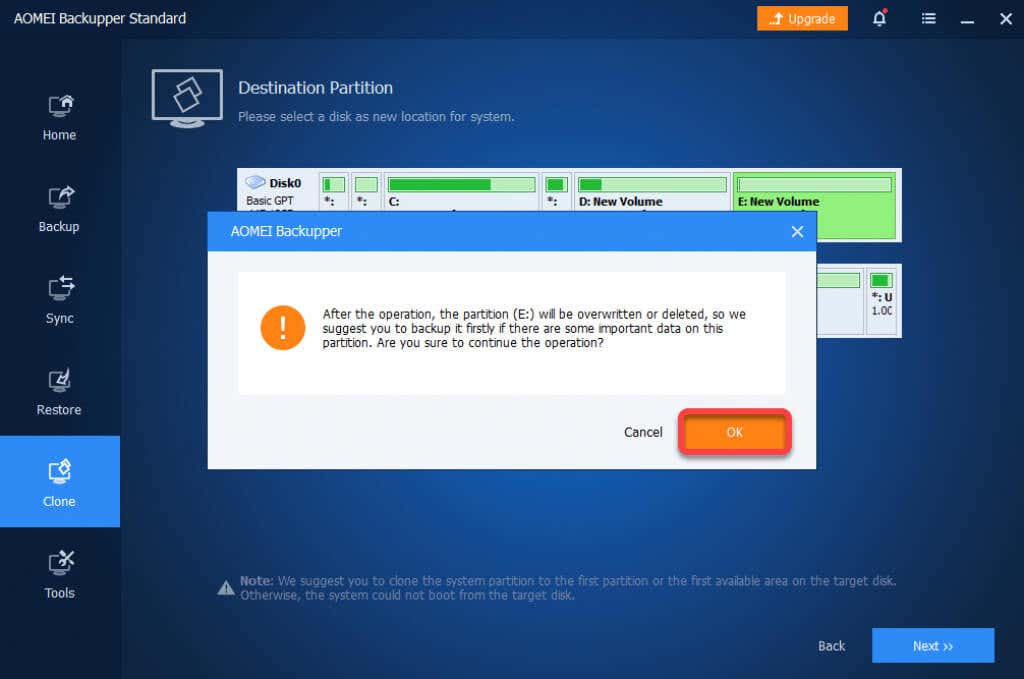1024x679 pixels.
Task: Select the C: partition on Disk0
Action: click(461, 192)
